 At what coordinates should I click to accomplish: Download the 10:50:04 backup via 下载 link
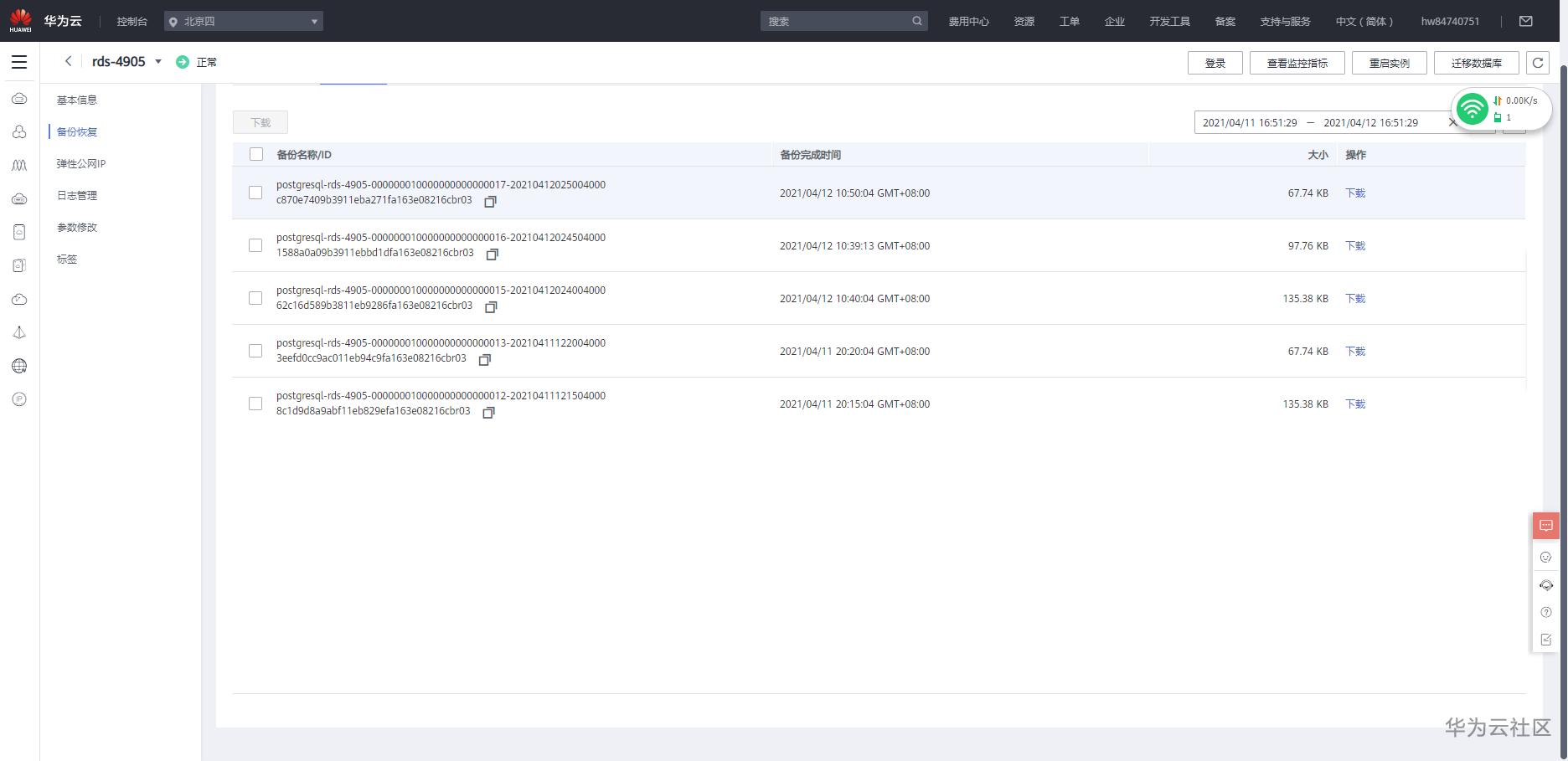tap(1355, 193)
